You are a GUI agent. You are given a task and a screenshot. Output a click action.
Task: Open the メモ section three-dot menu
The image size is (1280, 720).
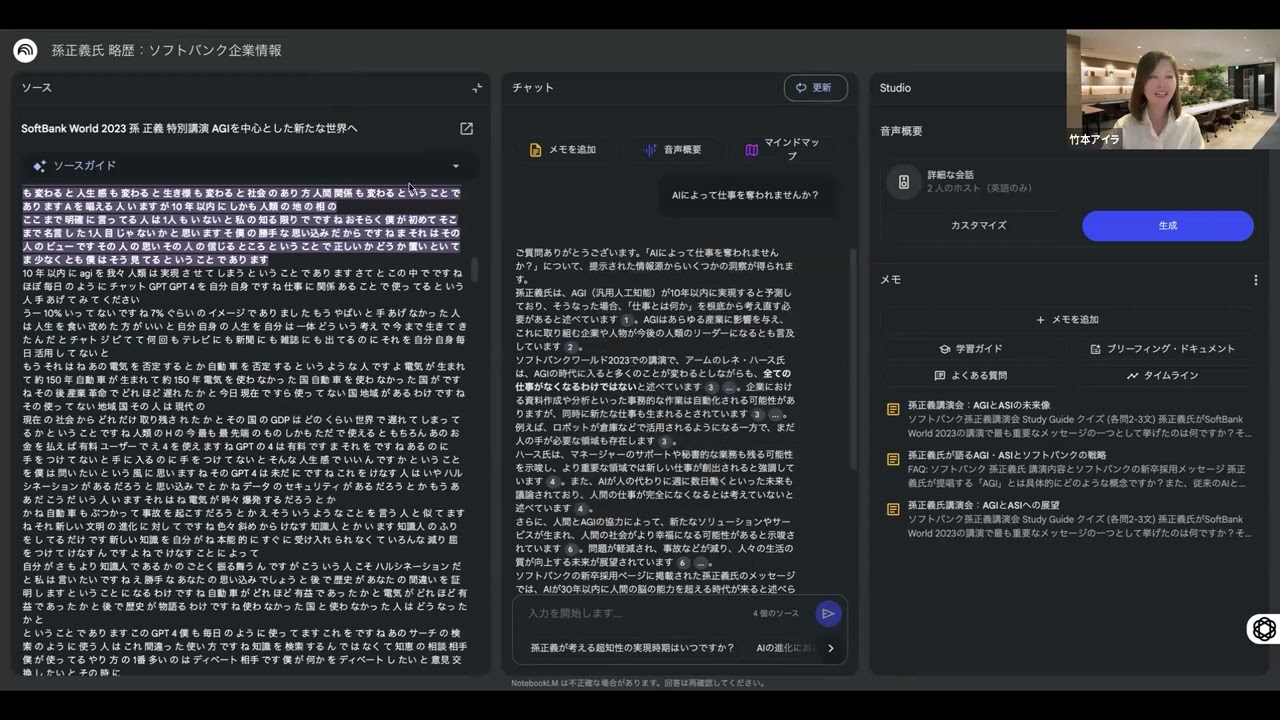pyautogui.click(x=1256, y=280)
